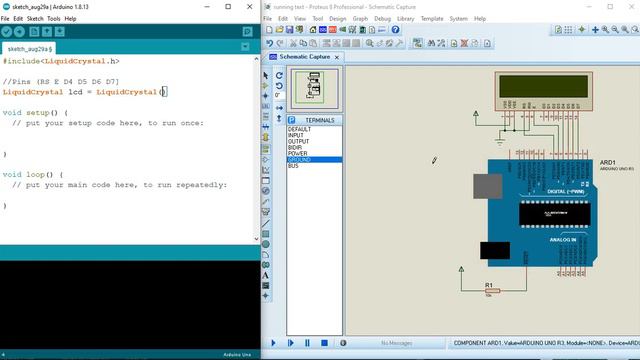Select the Proteus Selection Mode arrow tool
Image resolution: width=640 pixels, height=360 pixels.
pyautogui.click(x=266, y=76)
